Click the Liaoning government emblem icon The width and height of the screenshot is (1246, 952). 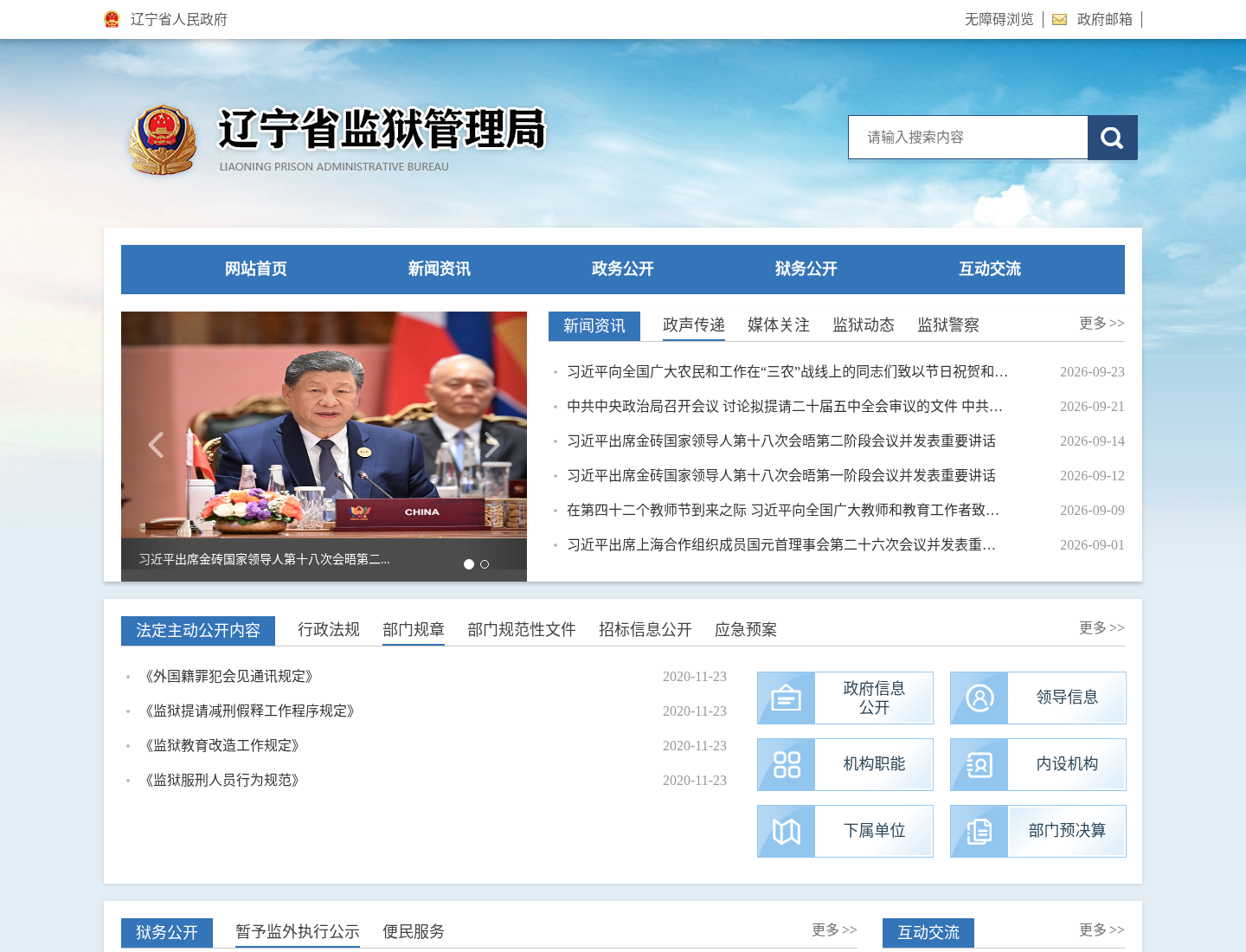tap(112, 19)
